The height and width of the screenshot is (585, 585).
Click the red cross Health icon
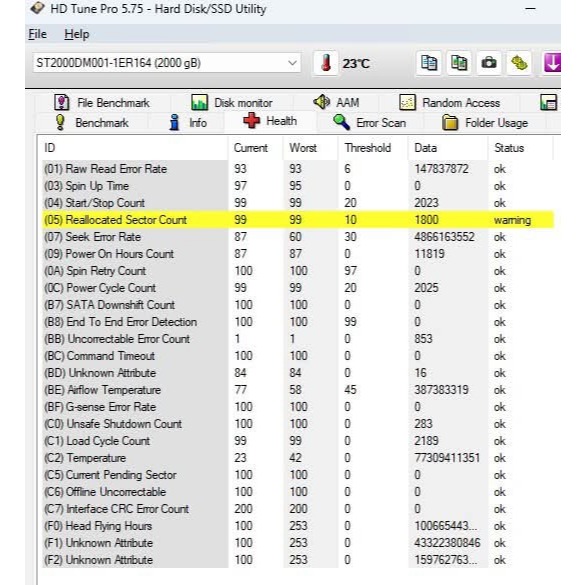(x=251, y=121)
